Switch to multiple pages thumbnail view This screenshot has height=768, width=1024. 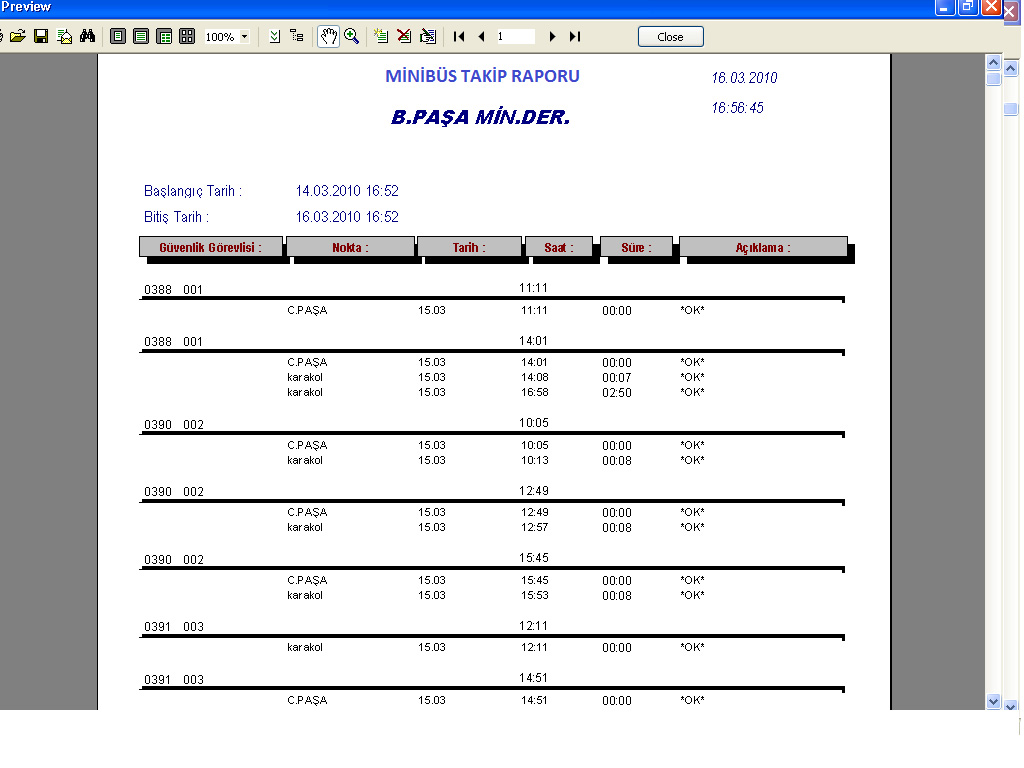[x=187, y=37]
